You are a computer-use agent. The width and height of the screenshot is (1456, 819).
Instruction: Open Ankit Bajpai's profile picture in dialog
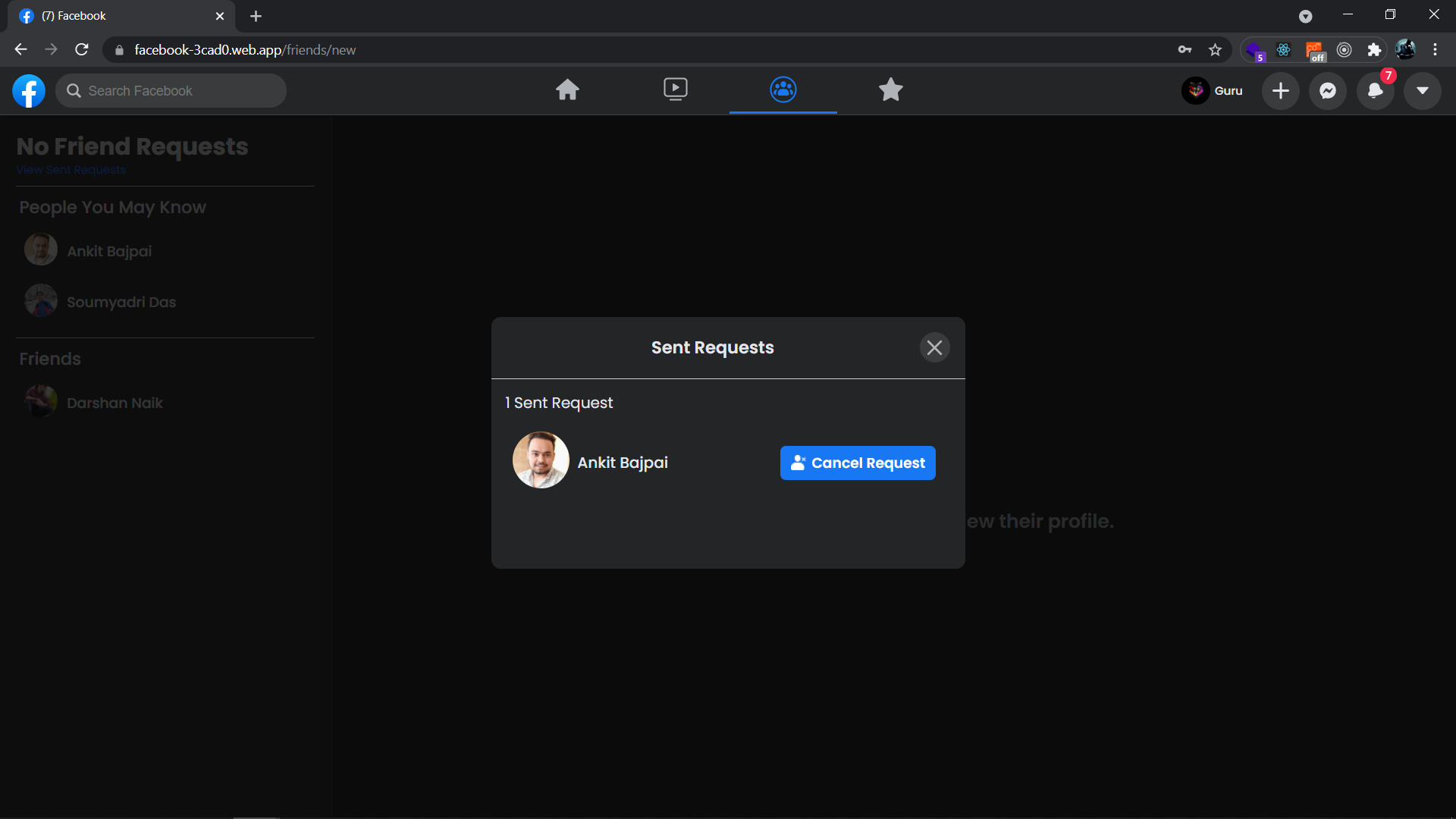541,460
